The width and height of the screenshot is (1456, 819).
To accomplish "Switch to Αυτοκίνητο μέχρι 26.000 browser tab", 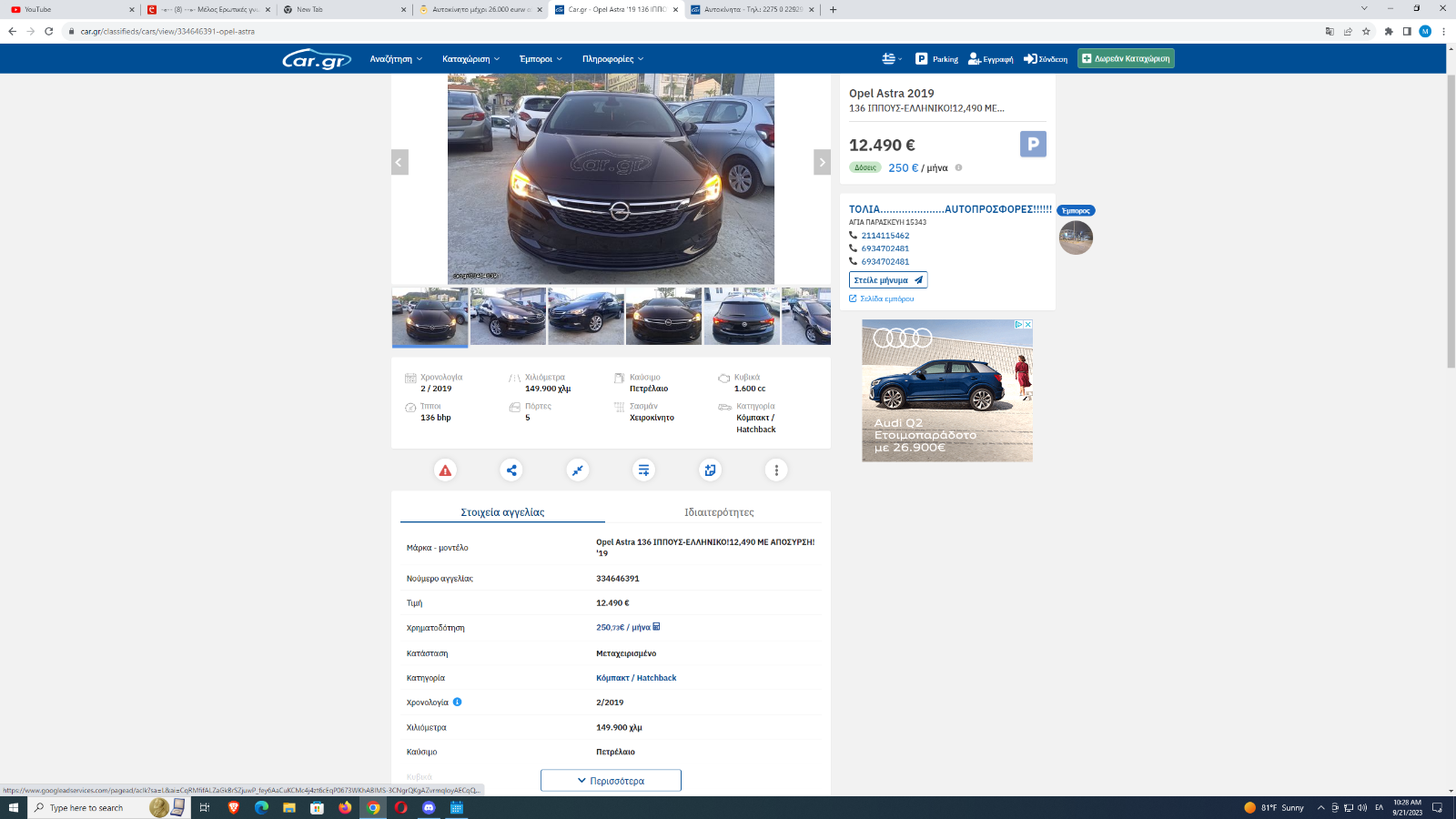I will 480,9.
